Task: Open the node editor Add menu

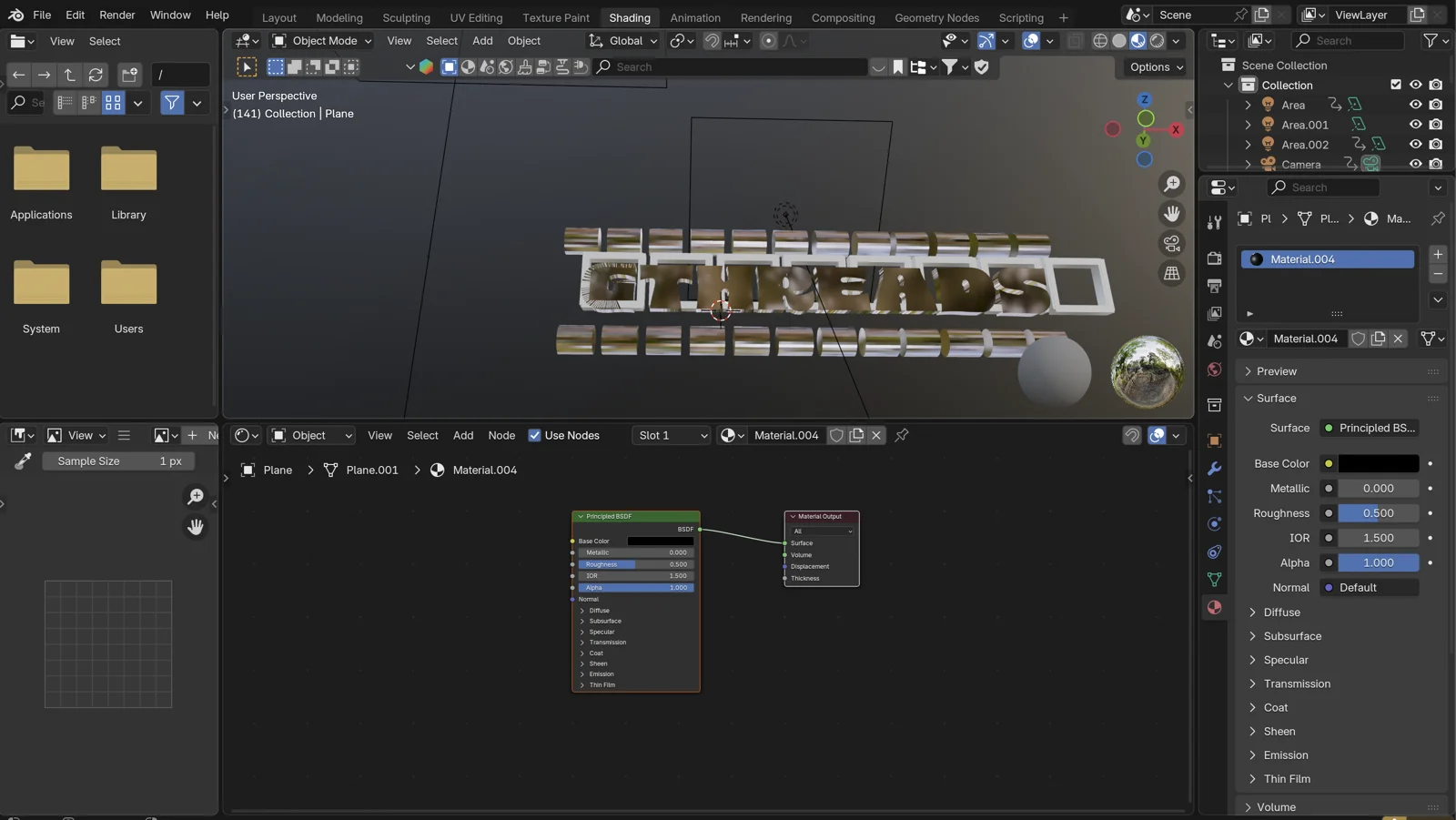Action: pyautogui.click(x=463, y=435)
